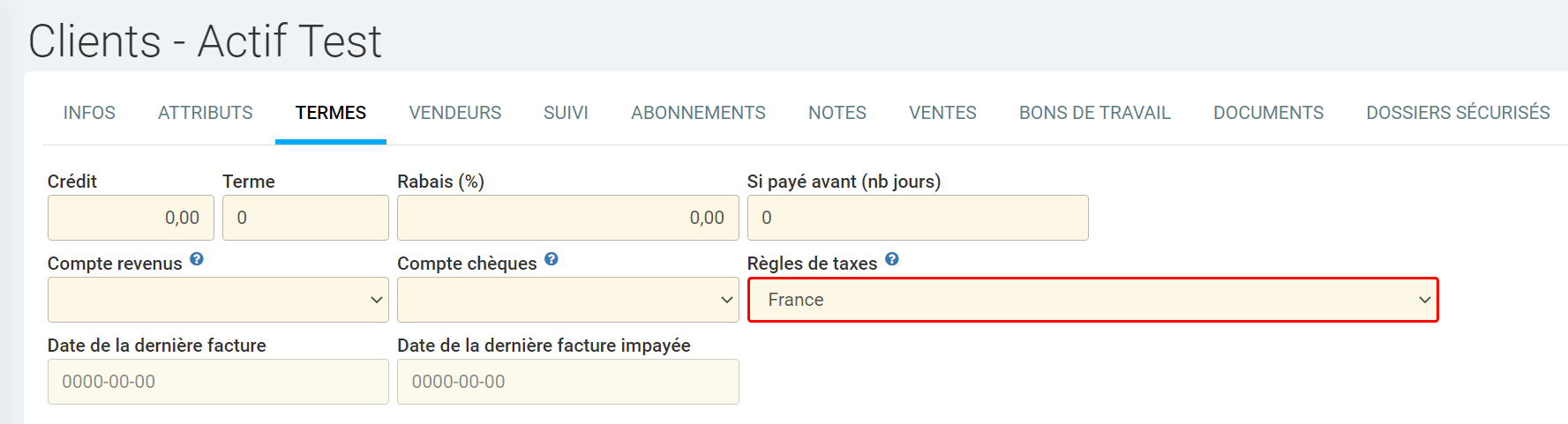This screenshot has width=1568, height=424.
Task: Switch to the ABONNEMENTS tab
Action: [698, 113]
